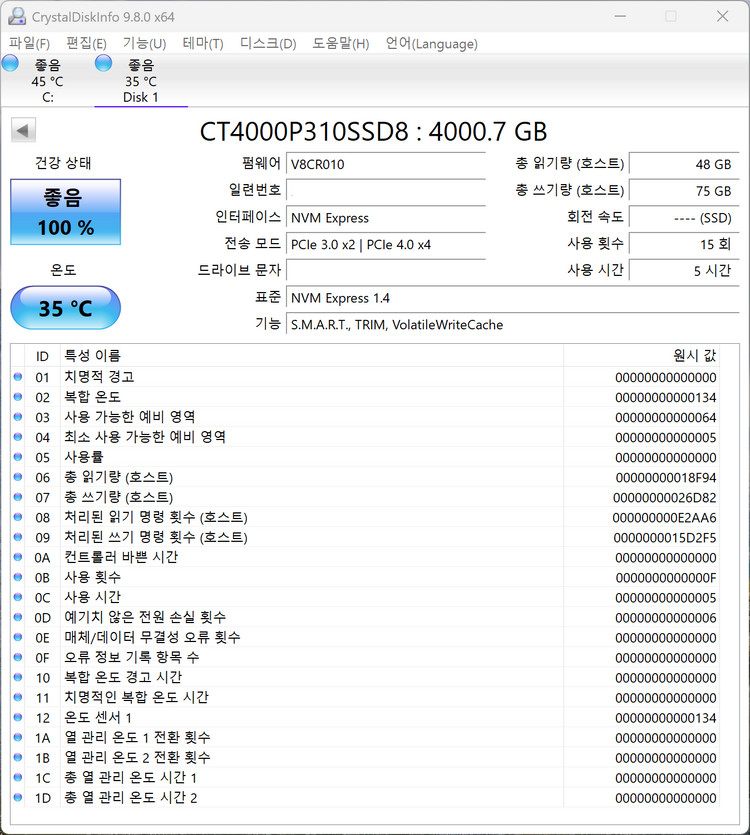Click raw value 000000000E2AA6

tap(664, 518)
